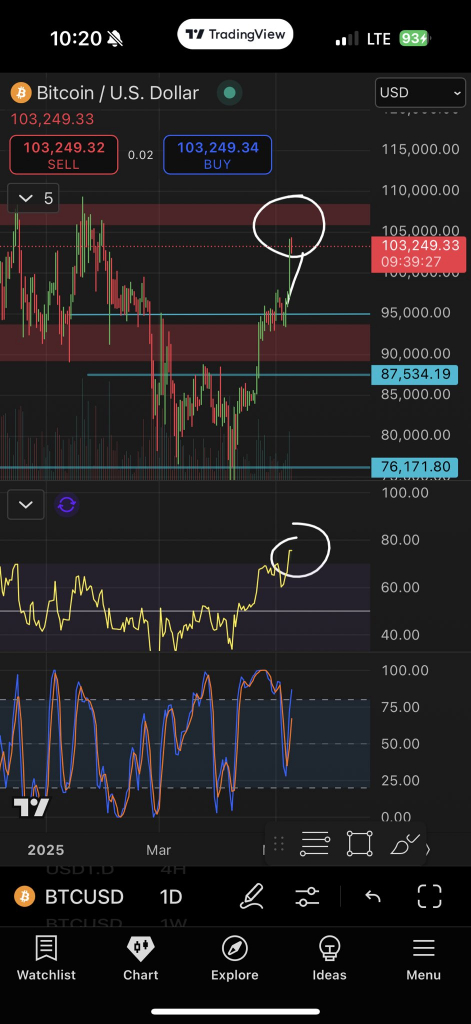The image size is (471, 1024).
Task: Switch to the Watchlist tab
Action: 46,958
